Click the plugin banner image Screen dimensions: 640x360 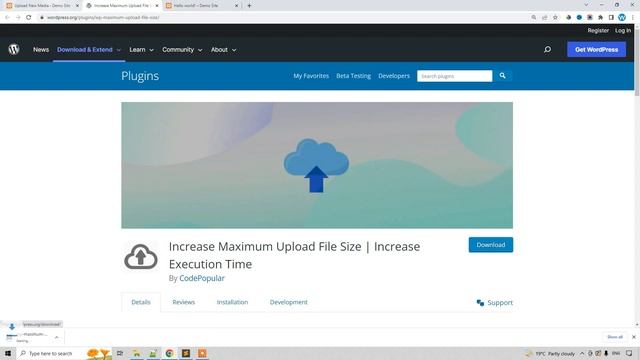tap(317, 165)
